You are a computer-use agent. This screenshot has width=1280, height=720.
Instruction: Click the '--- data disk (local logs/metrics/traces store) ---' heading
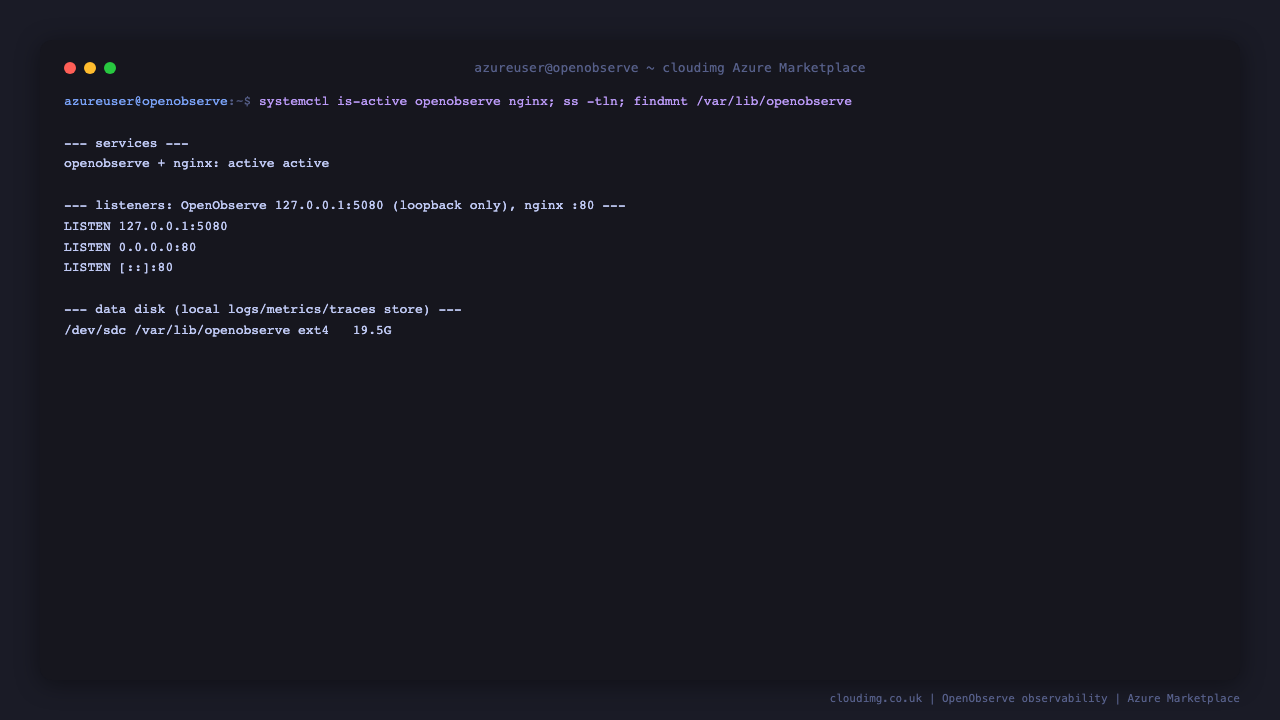point(263,309)
